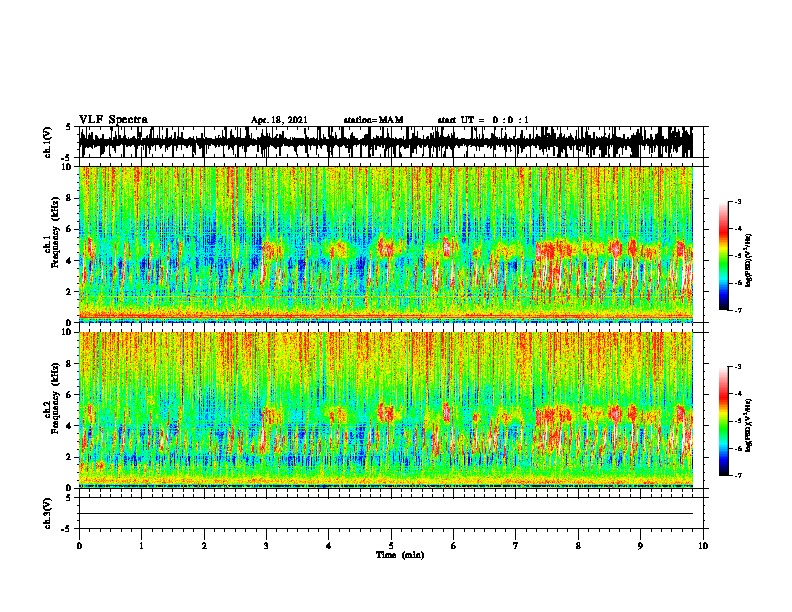Click the 'ch.1(V)' waveform axis label
The image size is (792, 612).
pyautogui.click(x=47, y=142)
